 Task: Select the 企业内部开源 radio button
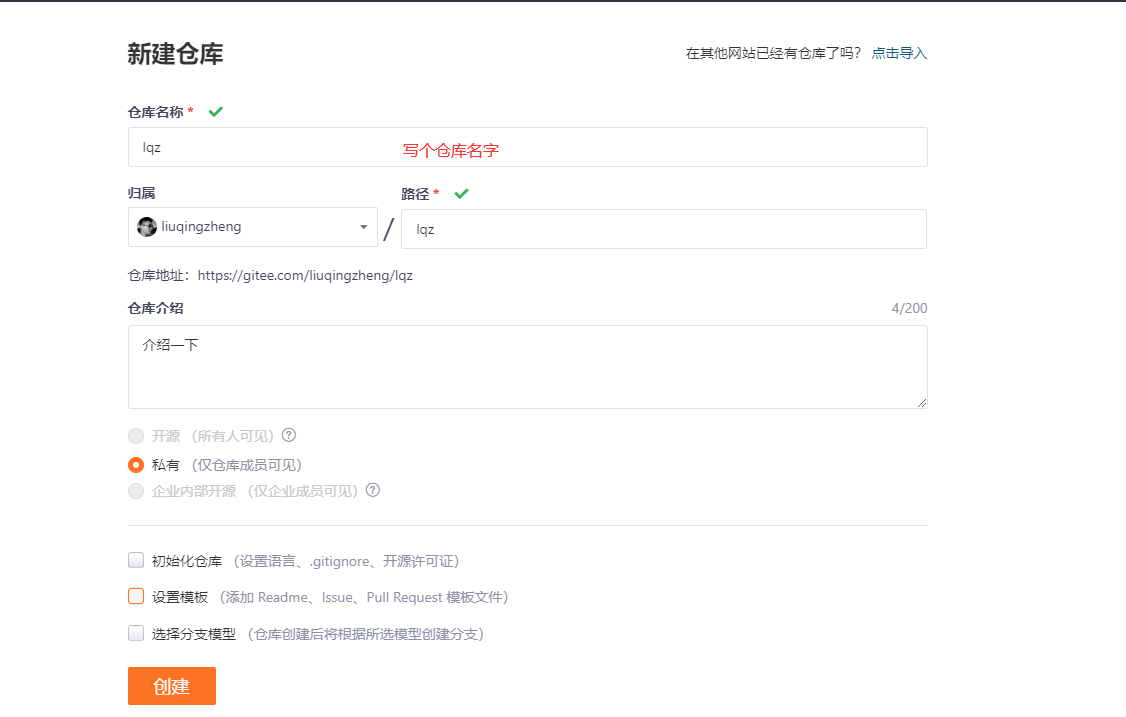pos(136,491)
